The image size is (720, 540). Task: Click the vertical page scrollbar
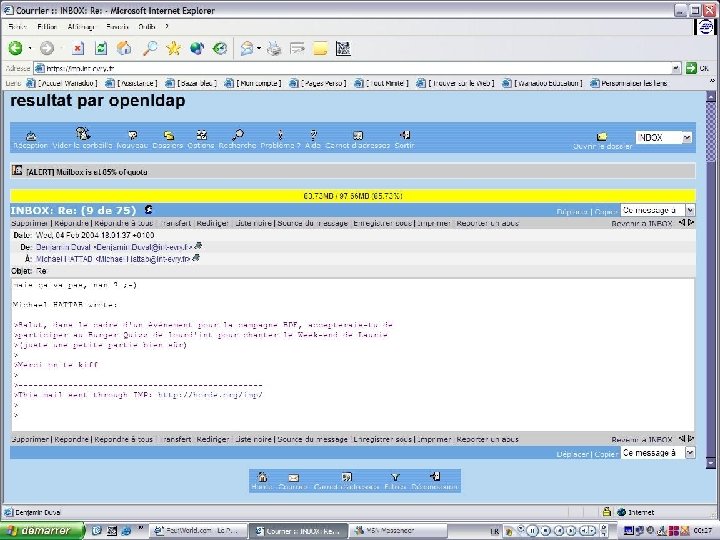710,280
